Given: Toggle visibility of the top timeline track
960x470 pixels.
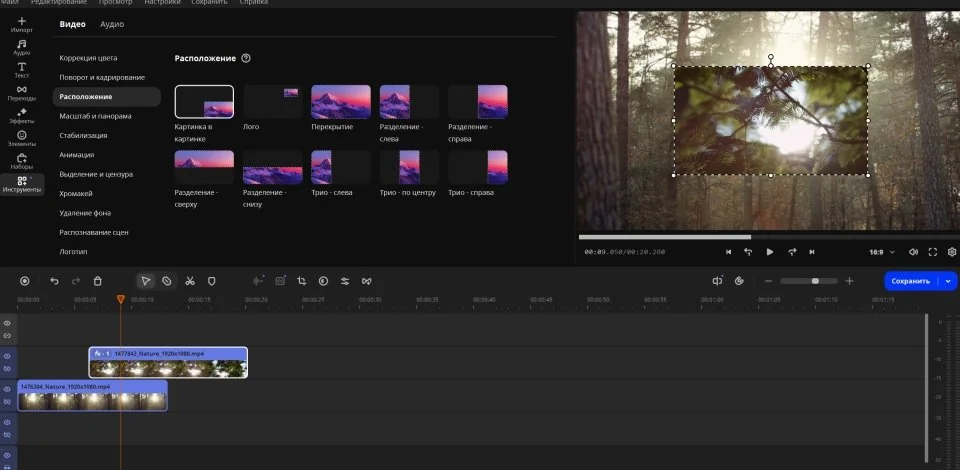Looking at the screenshot, I should click(7, 323).
